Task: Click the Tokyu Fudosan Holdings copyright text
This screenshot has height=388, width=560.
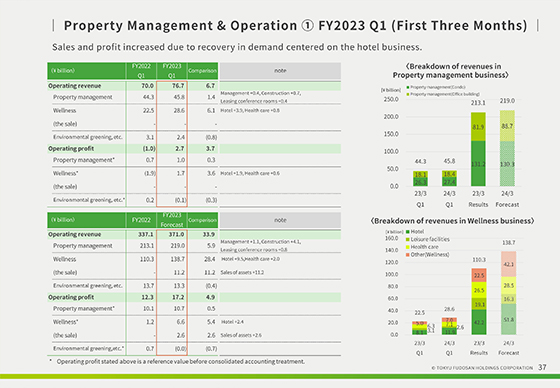Action: [x=482, y=368]
